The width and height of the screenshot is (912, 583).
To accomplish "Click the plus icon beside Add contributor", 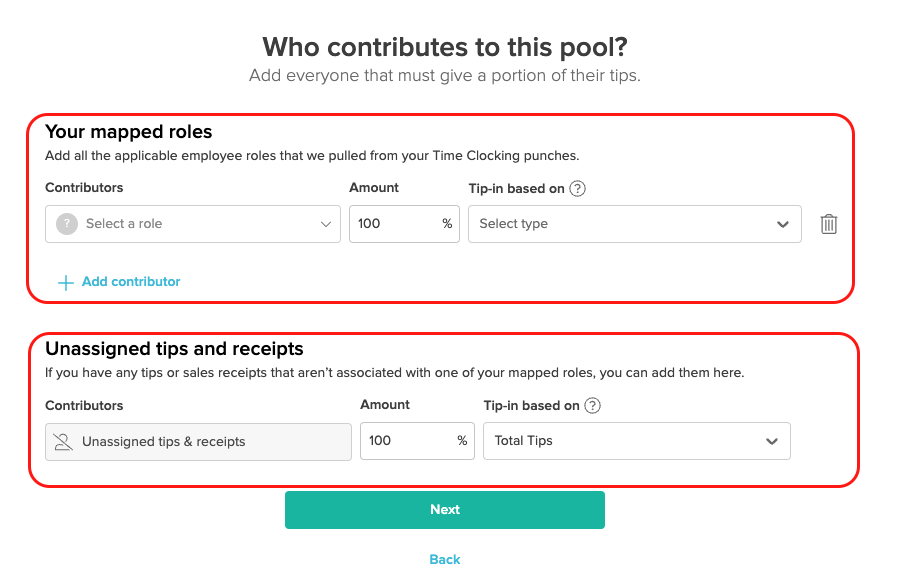I will click(x=64, y=282).
